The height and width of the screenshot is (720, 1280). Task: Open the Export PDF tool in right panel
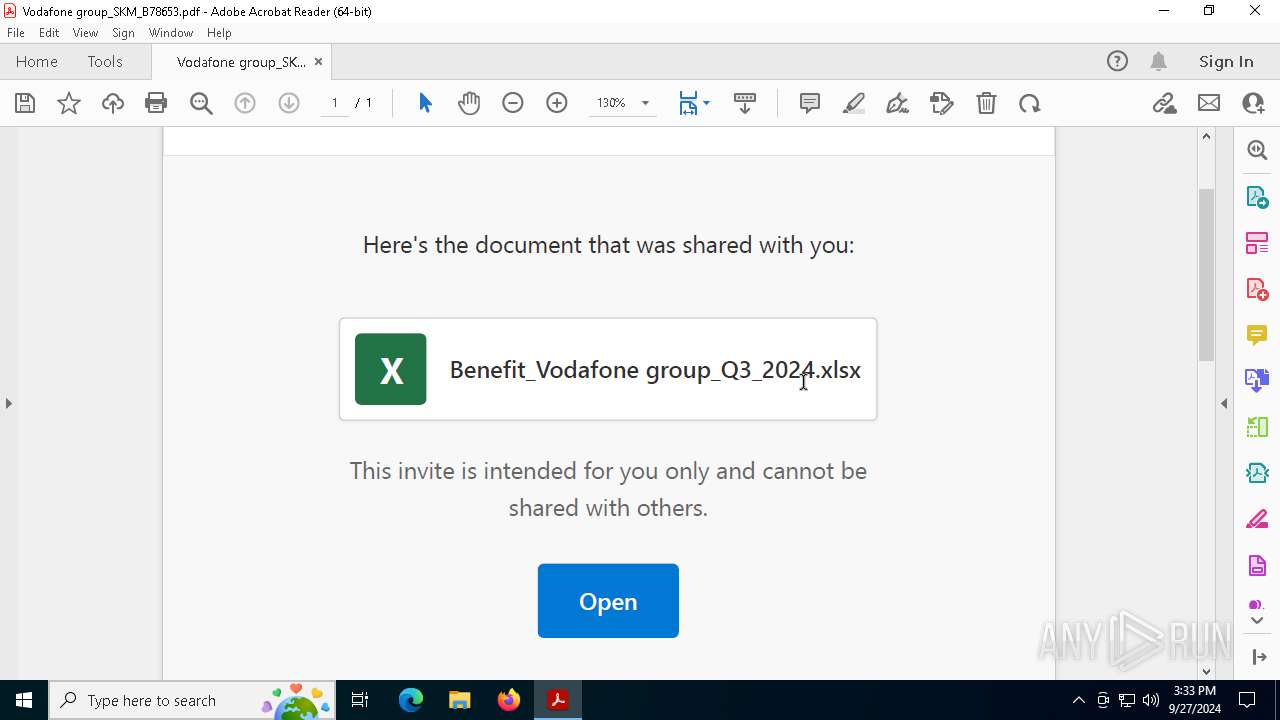coord(1257,196)
